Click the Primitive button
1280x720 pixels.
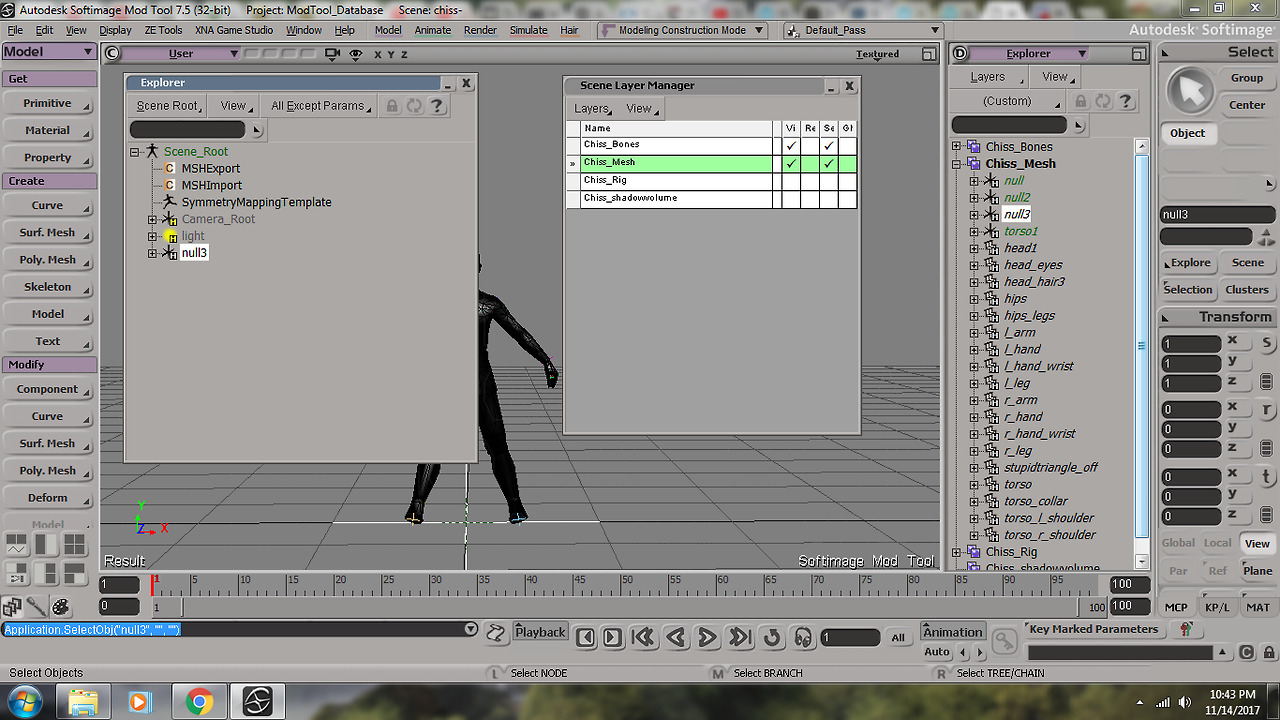tap(48, 104)
